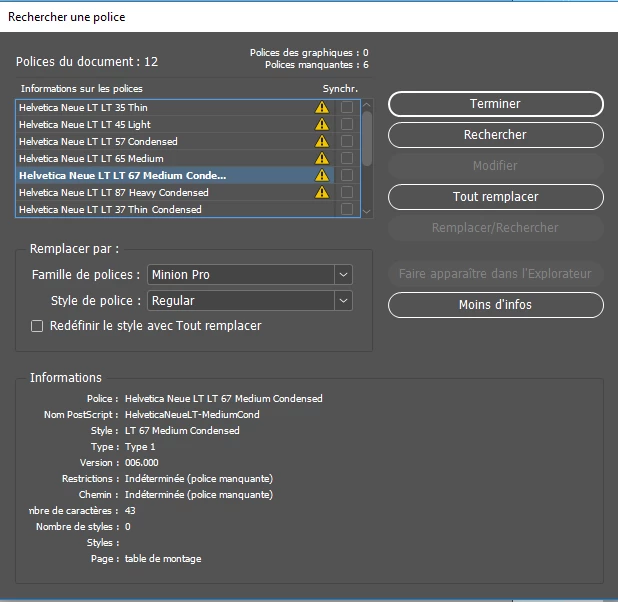
Task: Select highlighted 67 Medium Conde... font row
Action: [175, 175]
